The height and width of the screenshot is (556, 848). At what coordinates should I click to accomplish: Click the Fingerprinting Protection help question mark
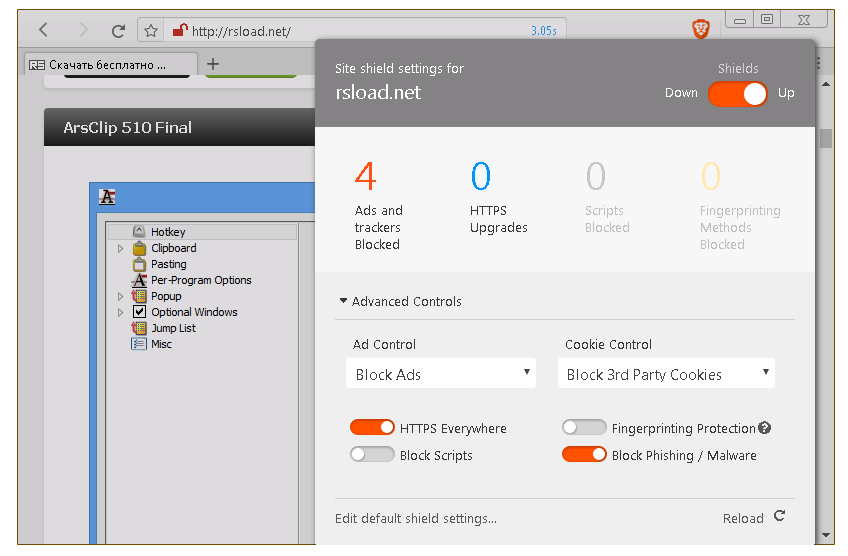click(764, 428)
